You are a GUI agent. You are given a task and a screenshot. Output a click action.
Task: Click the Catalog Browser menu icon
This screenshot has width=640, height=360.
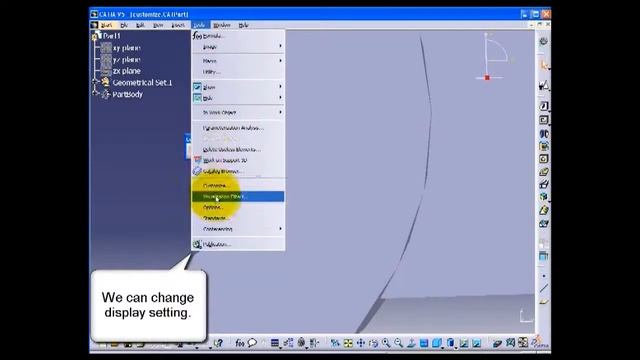tap(197, 171)
